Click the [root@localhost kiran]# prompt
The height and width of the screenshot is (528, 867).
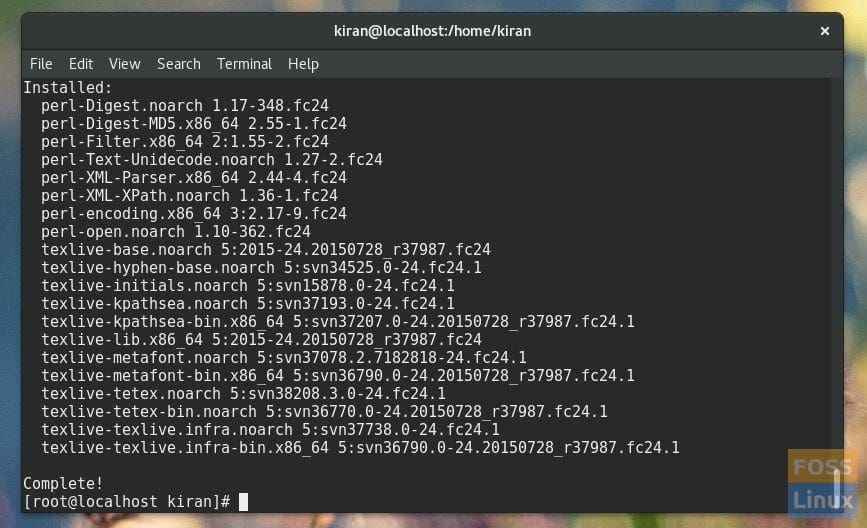coord(127,501)
